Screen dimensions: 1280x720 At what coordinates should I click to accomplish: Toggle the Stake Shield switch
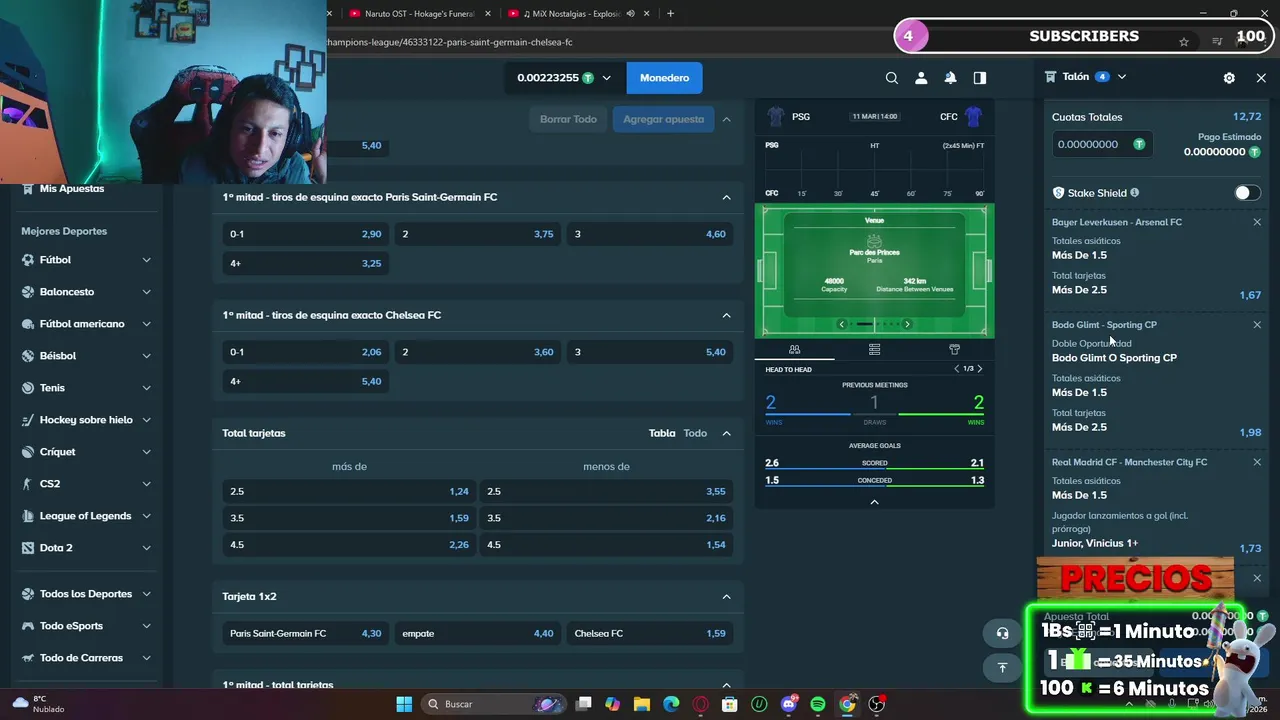click(1247, 193)
